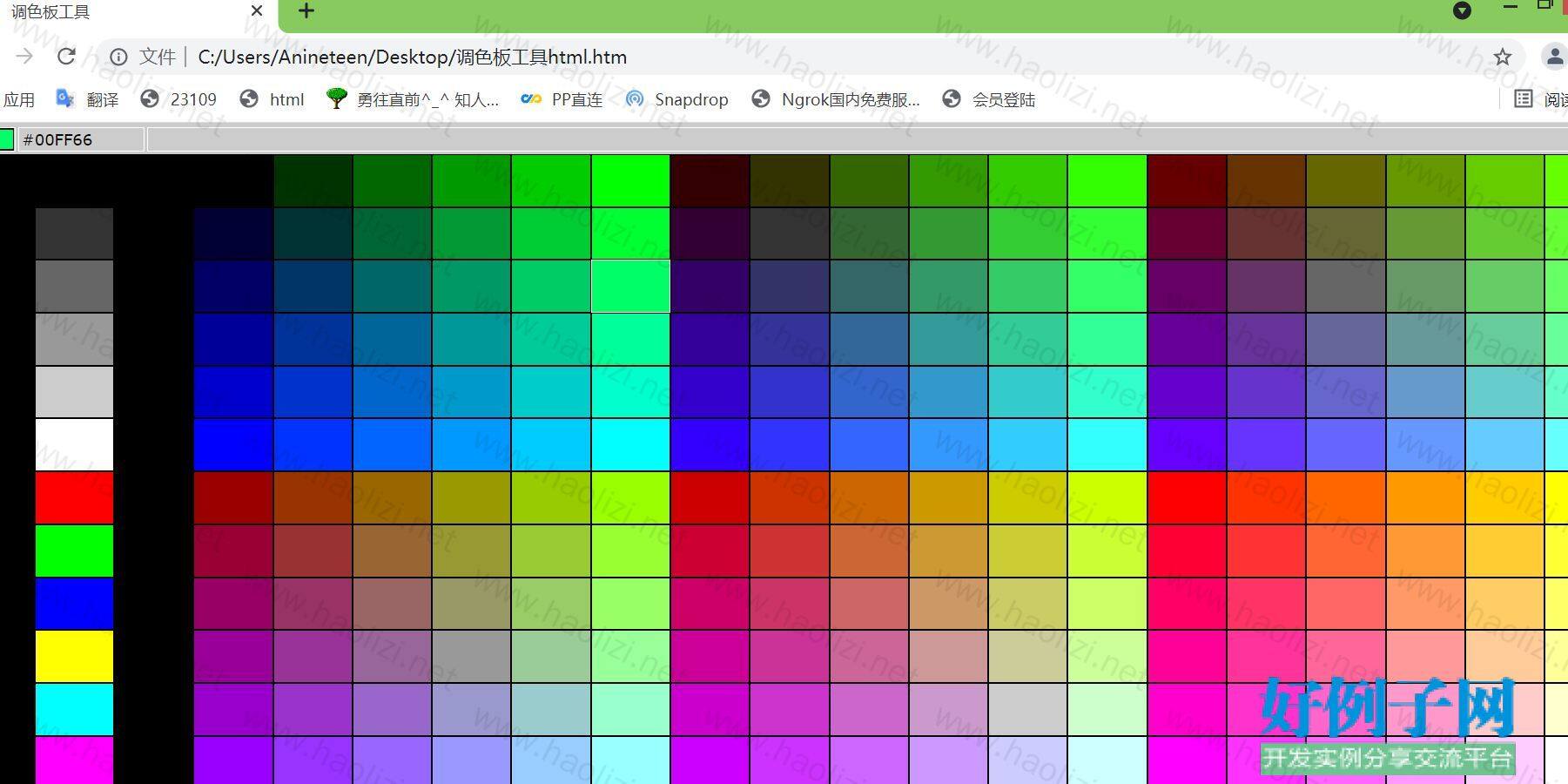Pick the red swatch in left basic column

[x=74, y=497]
